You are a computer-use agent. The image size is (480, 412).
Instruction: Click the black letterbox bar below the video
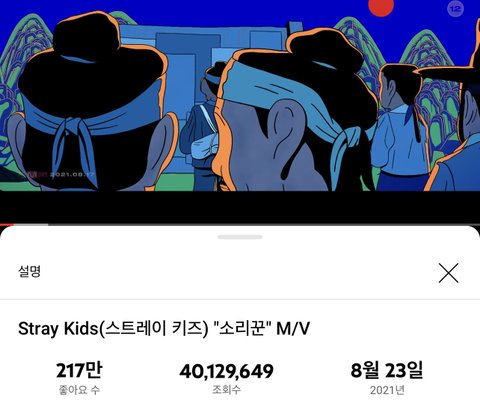coord(240,207)
